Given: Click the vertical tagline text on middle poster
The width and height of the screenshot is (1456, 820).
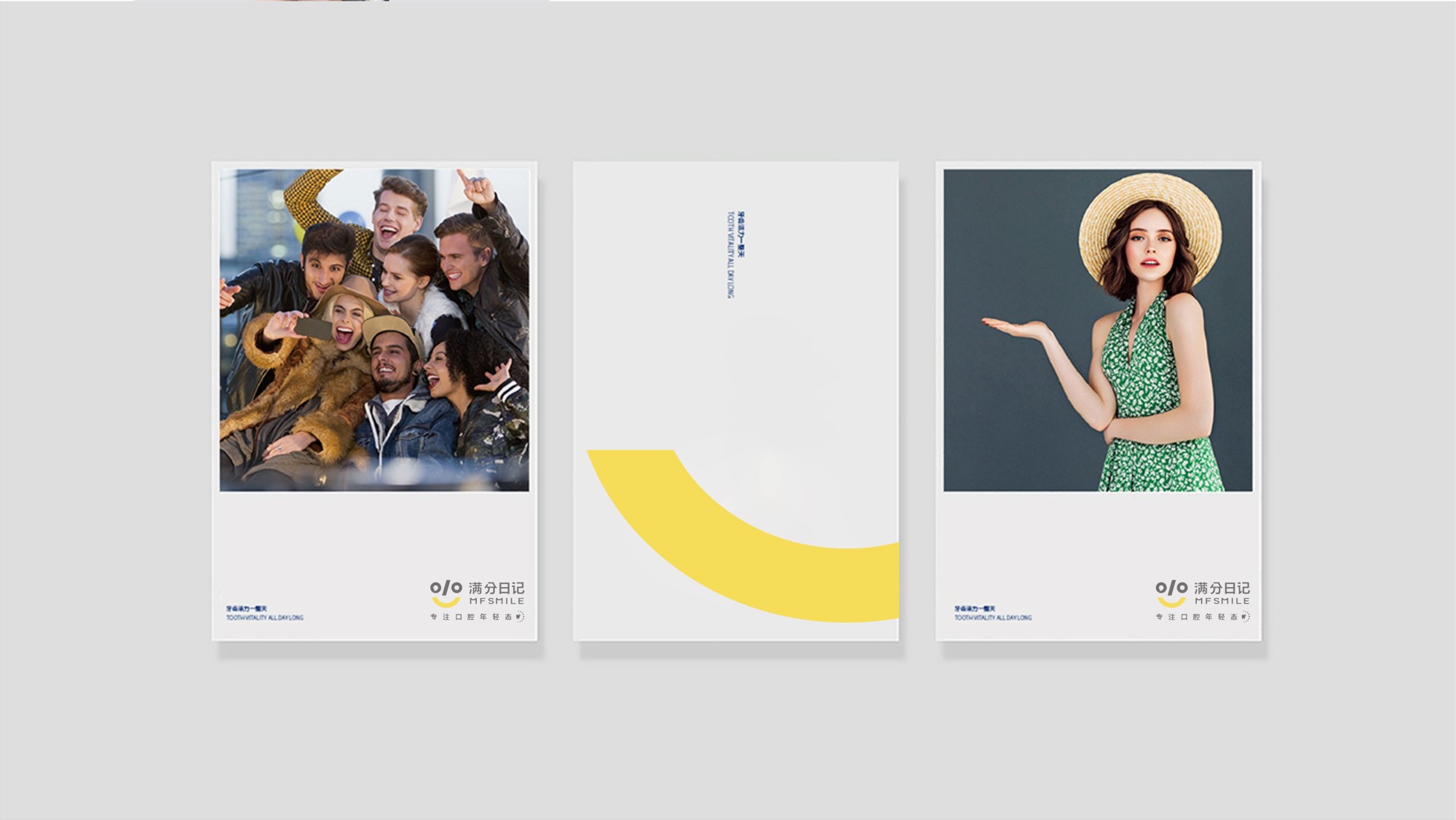Looking at the screenshot, I should [736, 255].
